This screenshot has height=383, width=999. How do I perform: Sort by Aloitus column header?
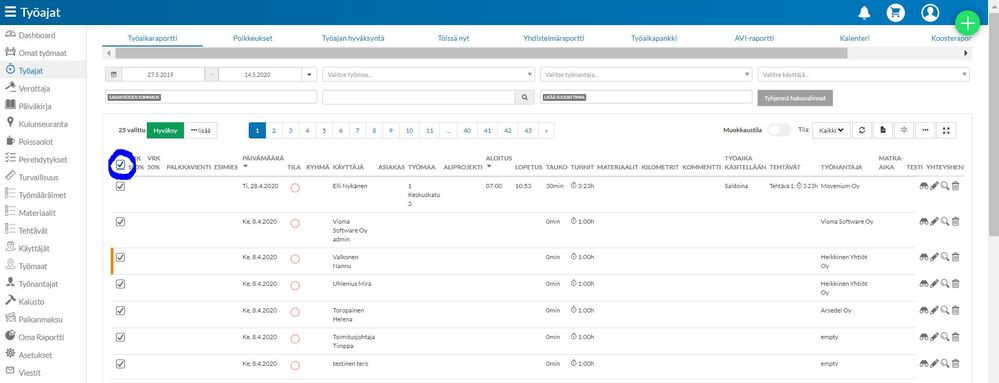click(x=499, y=157)
